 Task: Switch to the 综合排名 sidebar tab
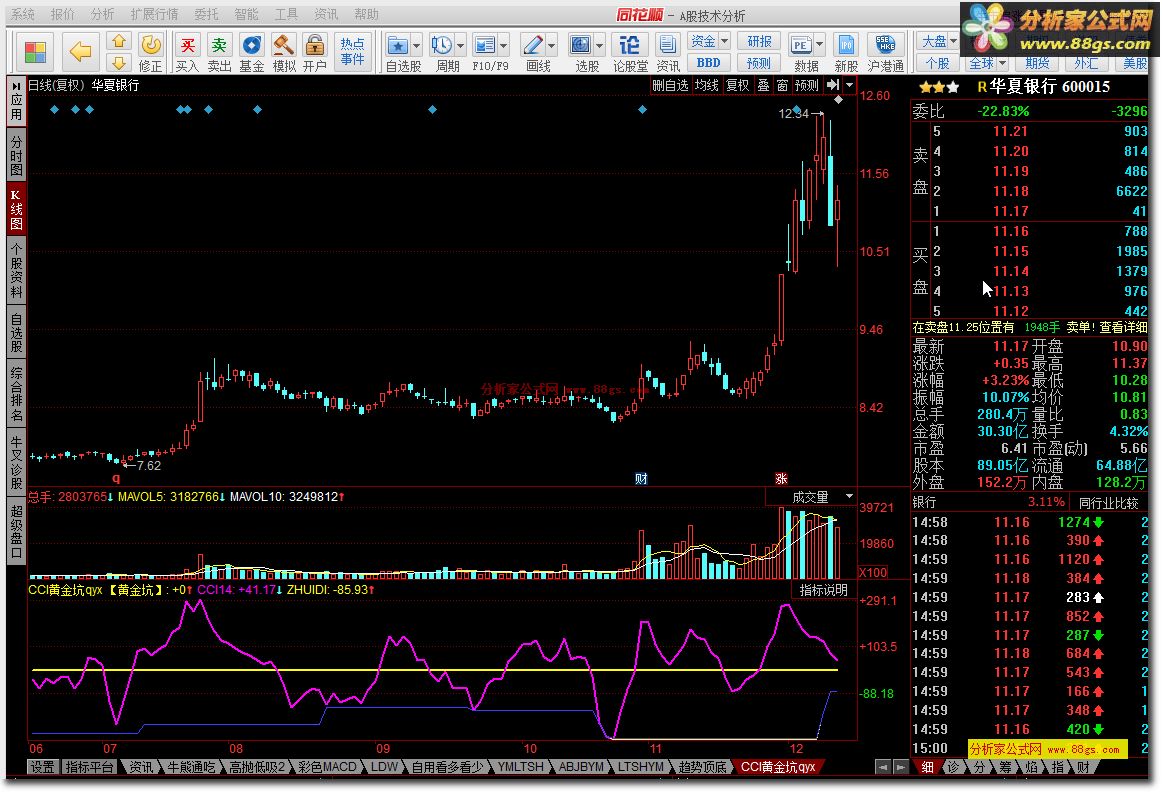click(x=16, y=393)
